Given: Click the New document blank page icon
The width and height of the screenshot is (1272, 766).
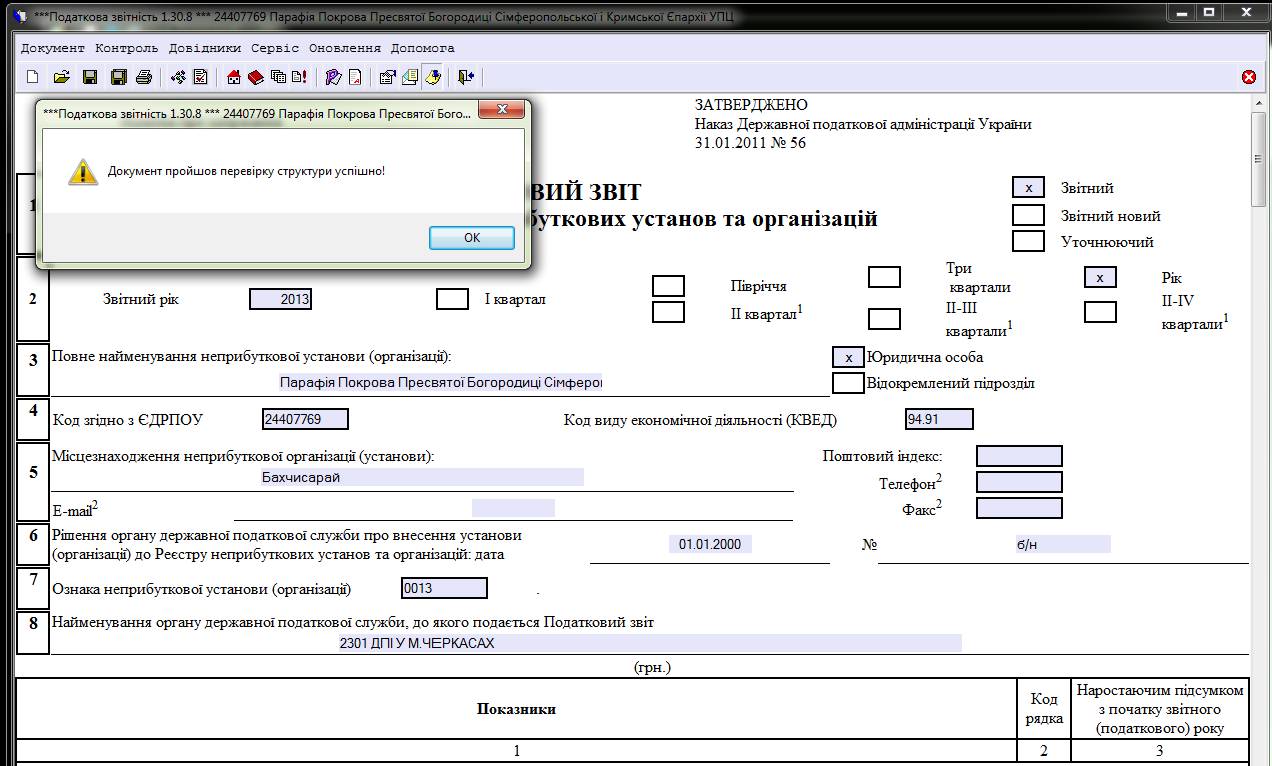Looking at the screenshot, I should [x=32, y=77].
